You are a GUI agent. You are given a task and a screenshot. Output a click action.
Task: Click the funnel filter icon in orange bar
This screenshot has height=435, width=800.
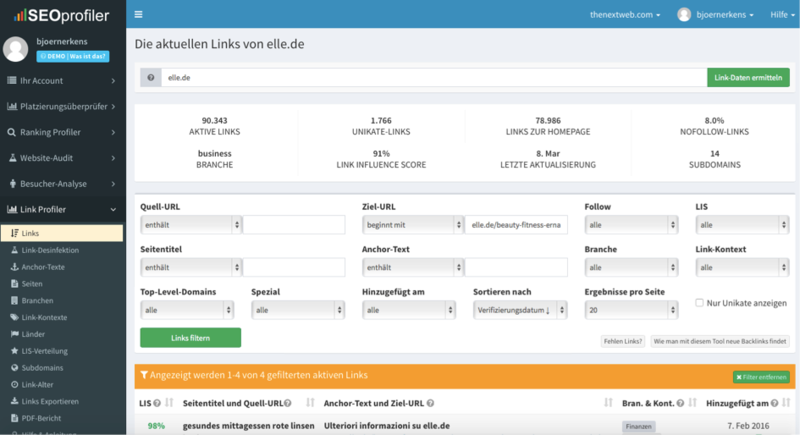coord(144,375)
